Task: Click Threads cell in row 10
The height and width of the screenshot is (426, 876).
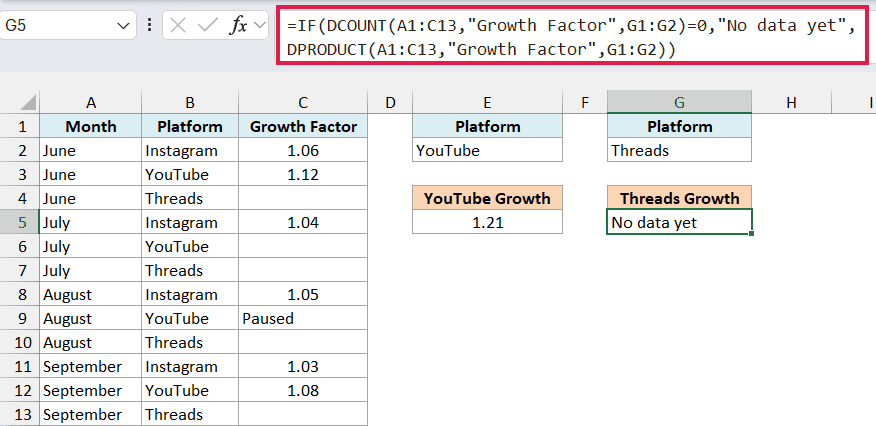Action: pos(190,343)
